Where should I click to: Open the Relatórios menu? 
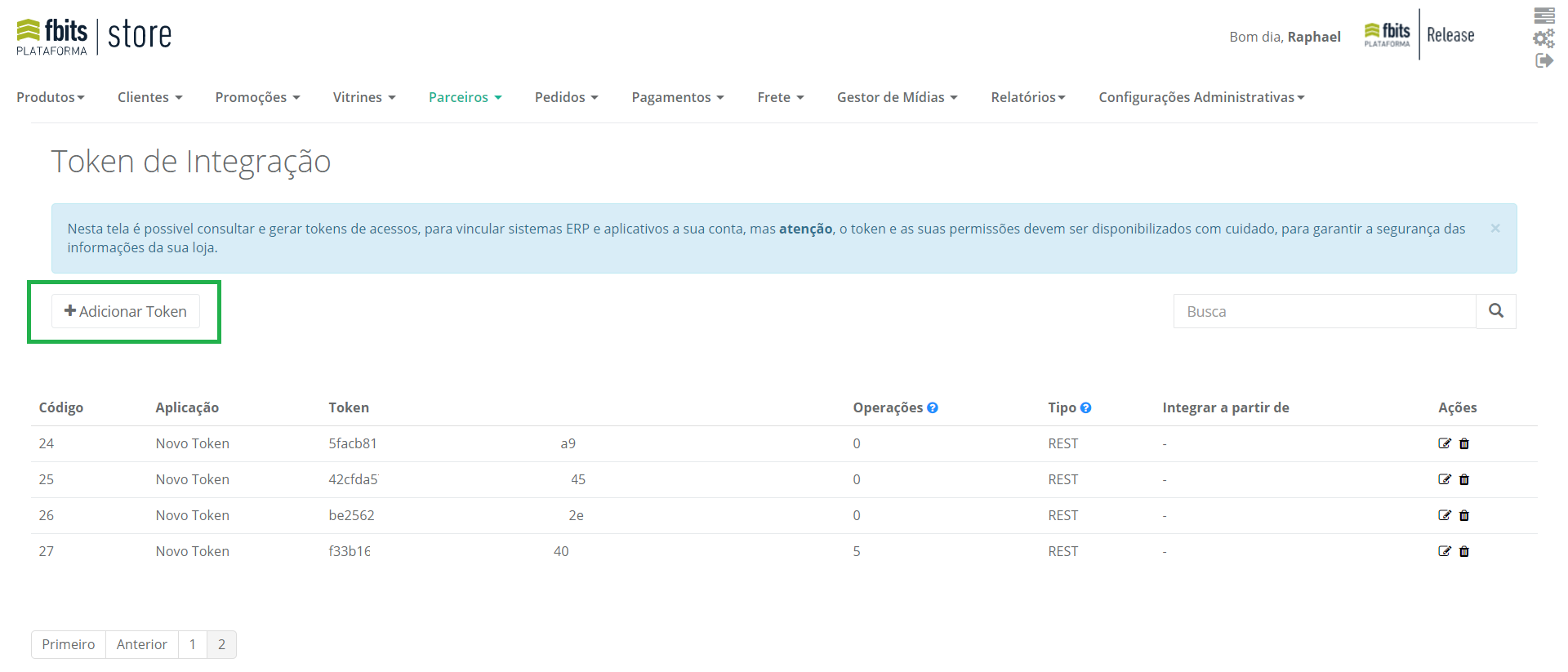1027,97
